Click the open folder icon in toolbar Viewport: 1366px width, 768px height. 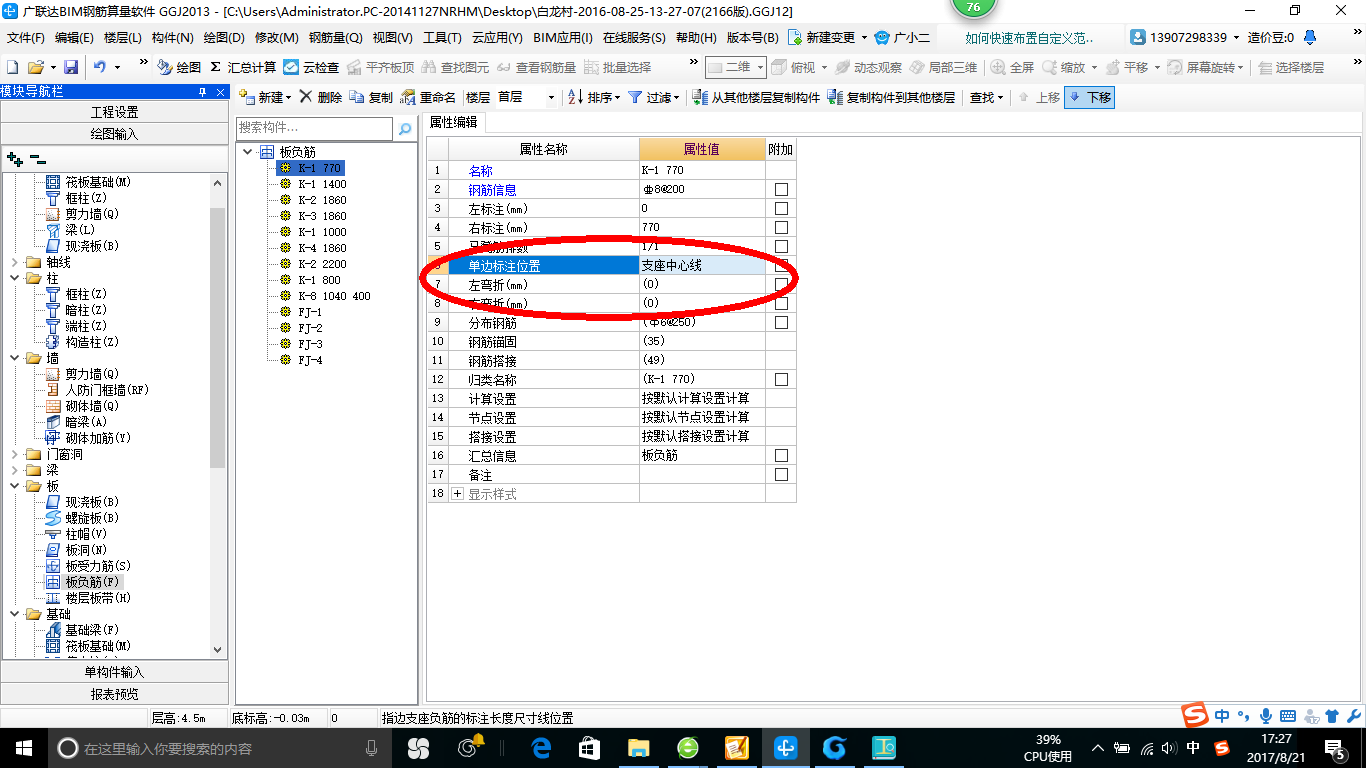[35, 67]
